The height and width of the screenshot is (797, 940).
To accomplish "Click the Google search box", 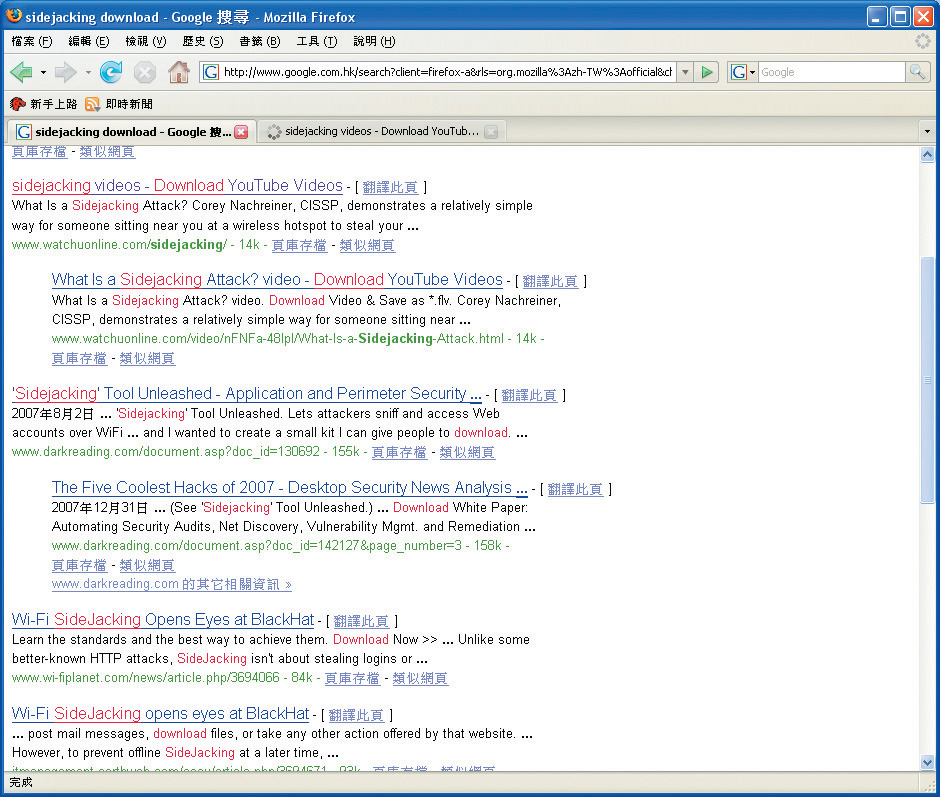I will [831, 73].
